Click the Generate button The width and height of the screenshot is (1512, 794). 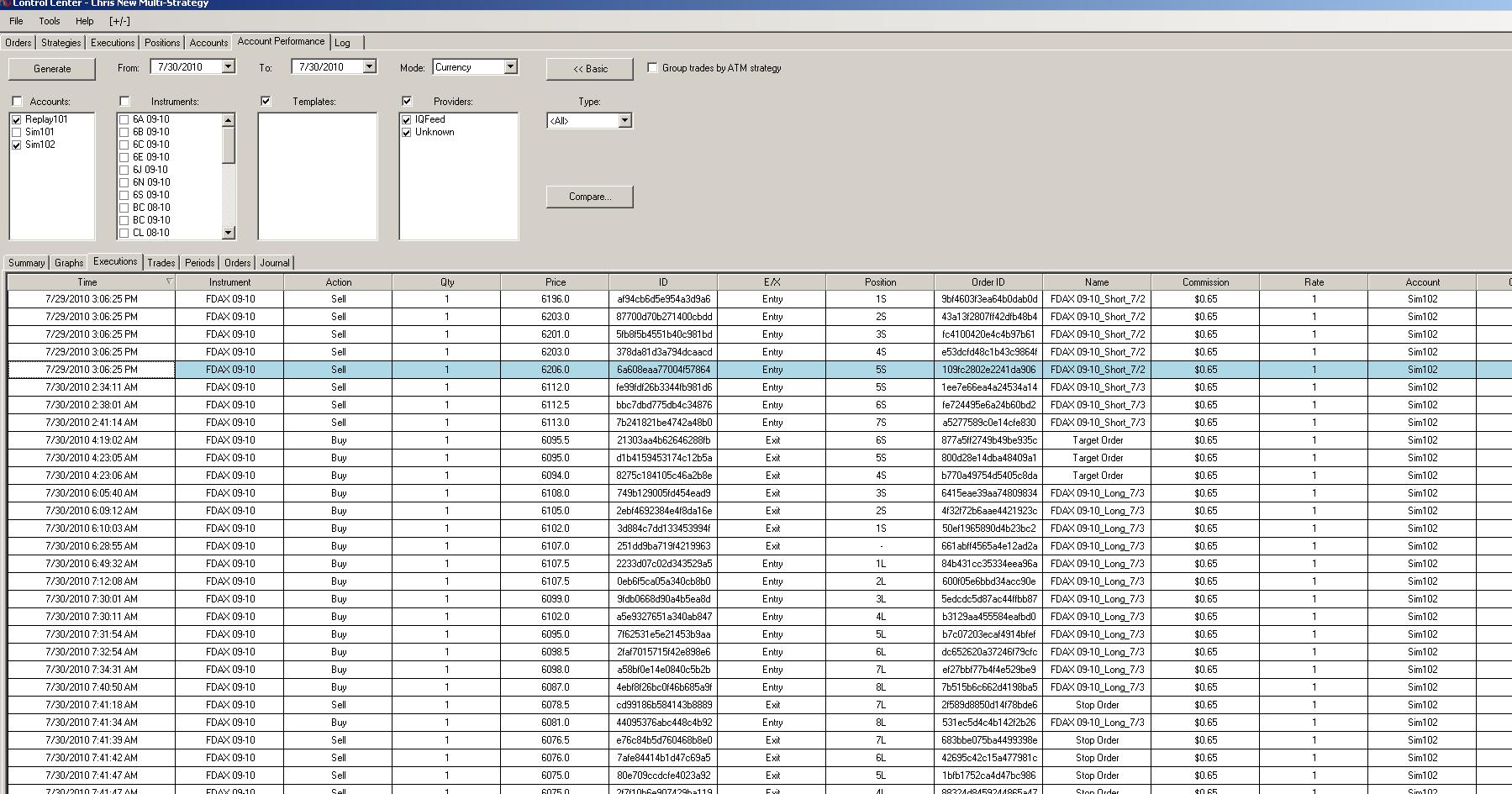pyautogui.click(x=52, y=69)
